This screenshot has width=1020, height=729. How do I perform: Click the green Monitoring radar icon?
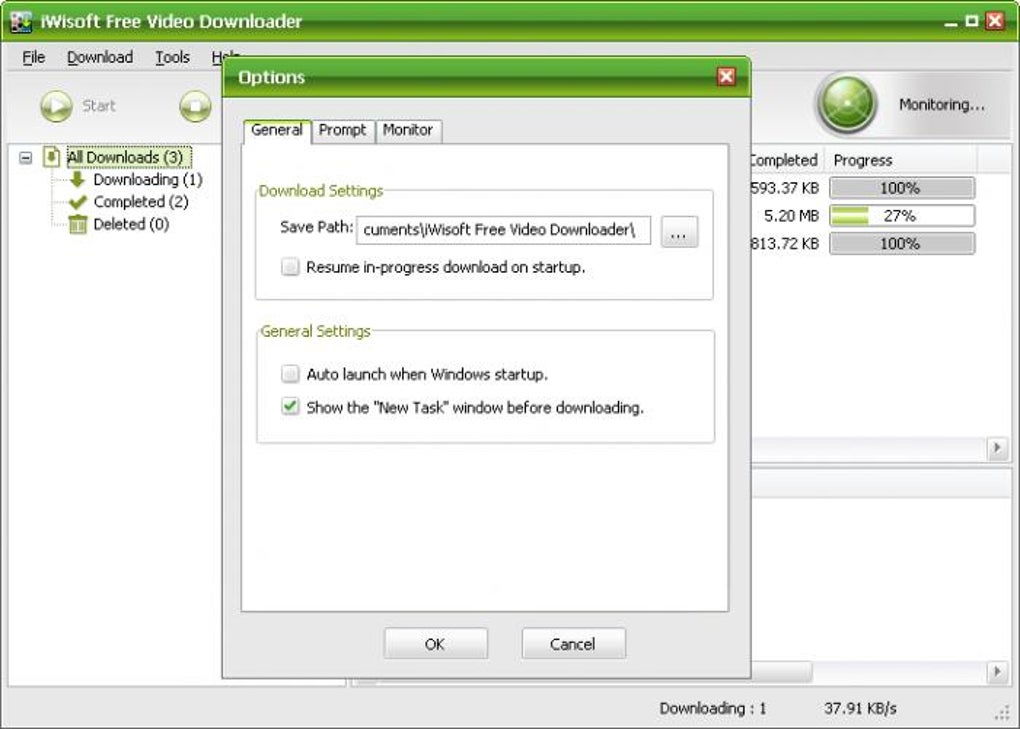pos(847,104)
